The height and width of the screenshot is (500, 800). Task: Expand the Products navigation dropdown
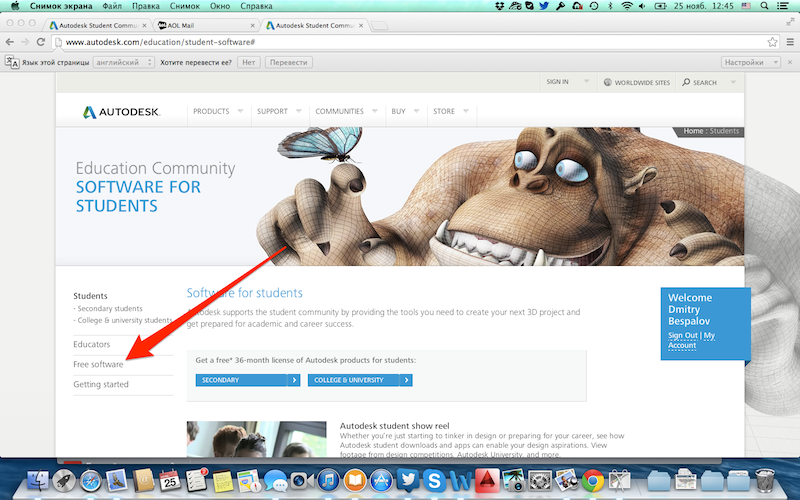coord(218,111)
